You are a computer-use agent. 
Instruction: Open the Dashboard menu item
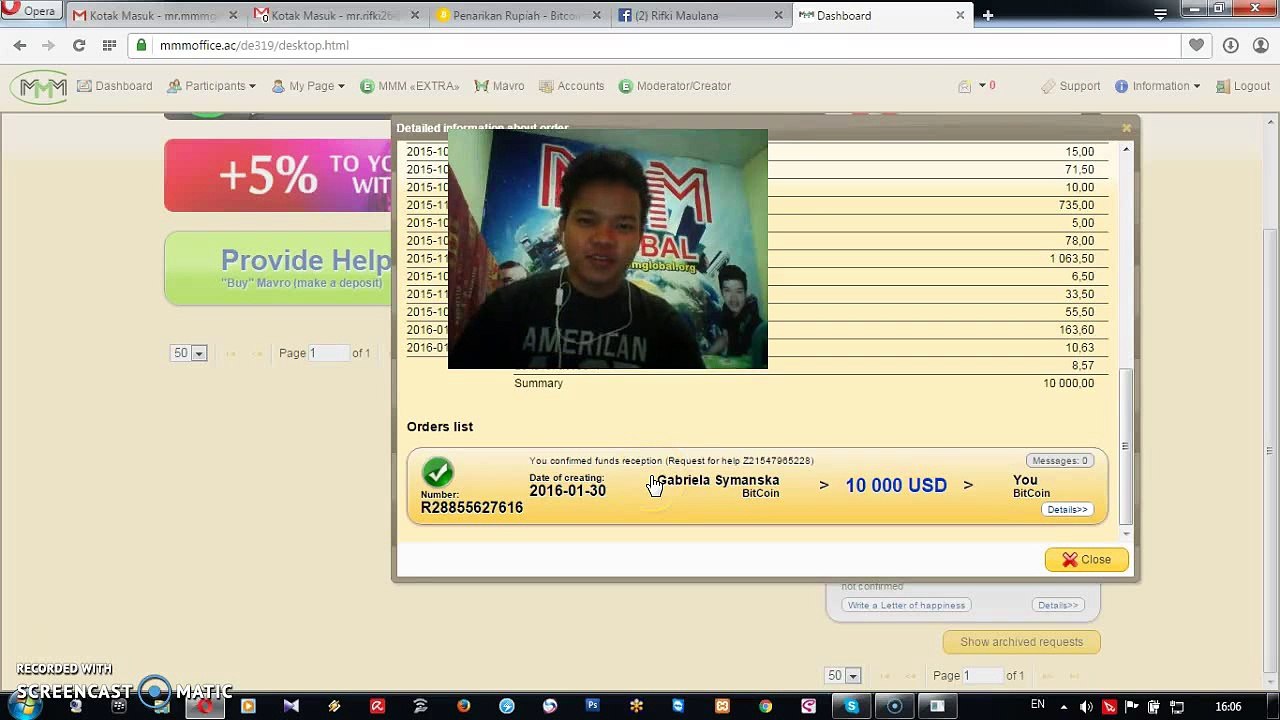tap(115, 86)
